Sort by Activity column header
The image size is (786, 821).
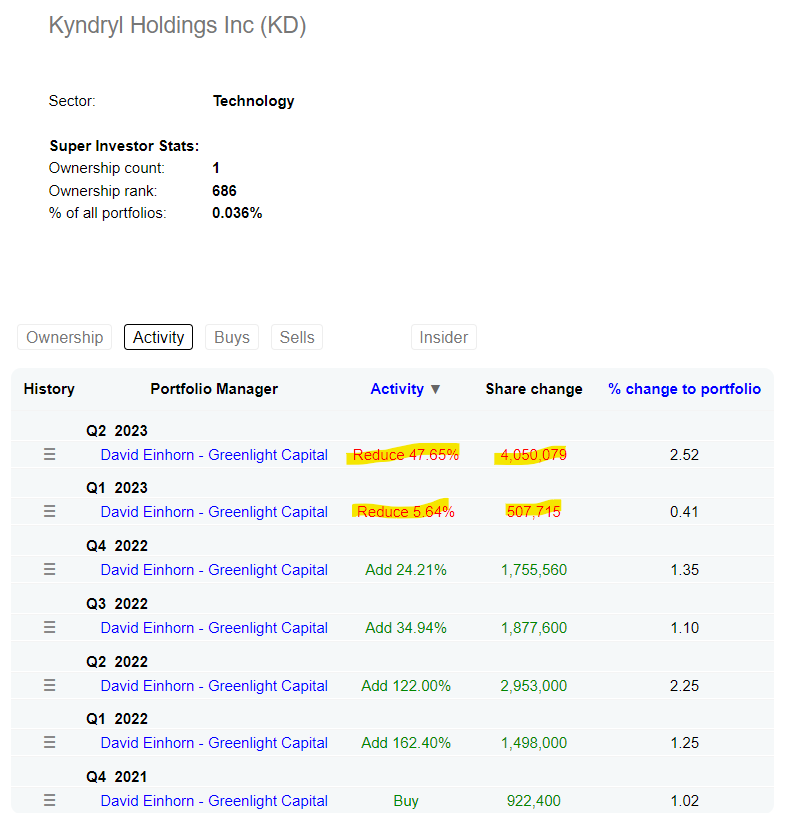(x=397, y=389)
